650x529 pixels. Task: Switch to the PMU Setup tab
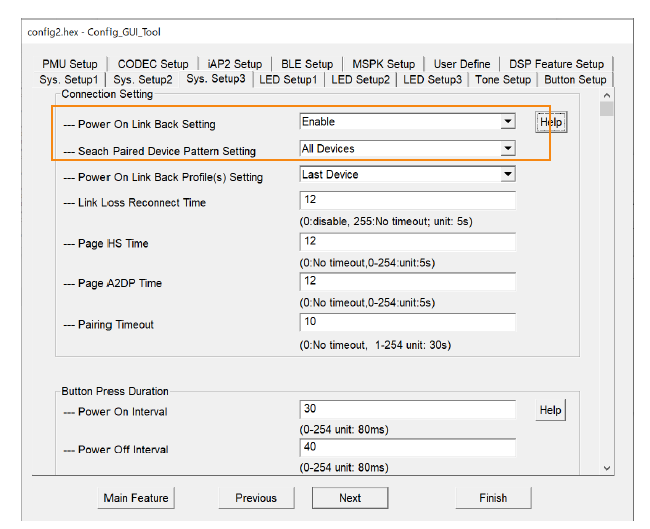(x=70, y=64)
